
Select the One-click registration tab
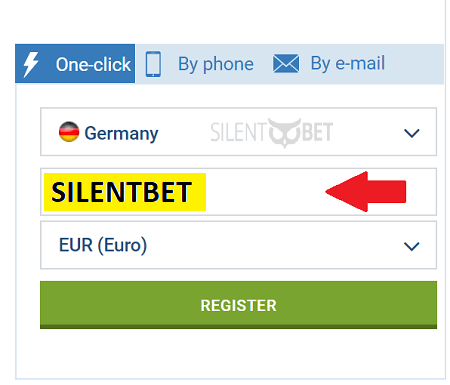[x=75, y=63]
